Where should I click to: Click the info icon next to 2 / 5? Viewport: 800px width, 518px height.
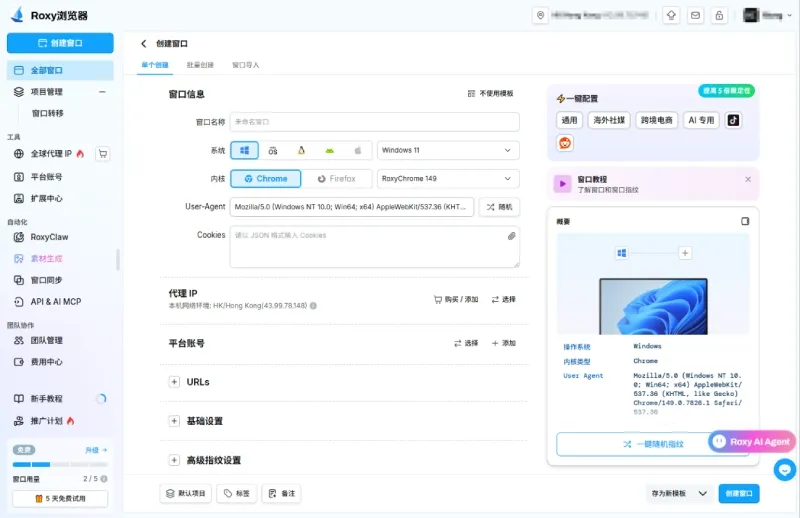104,479
